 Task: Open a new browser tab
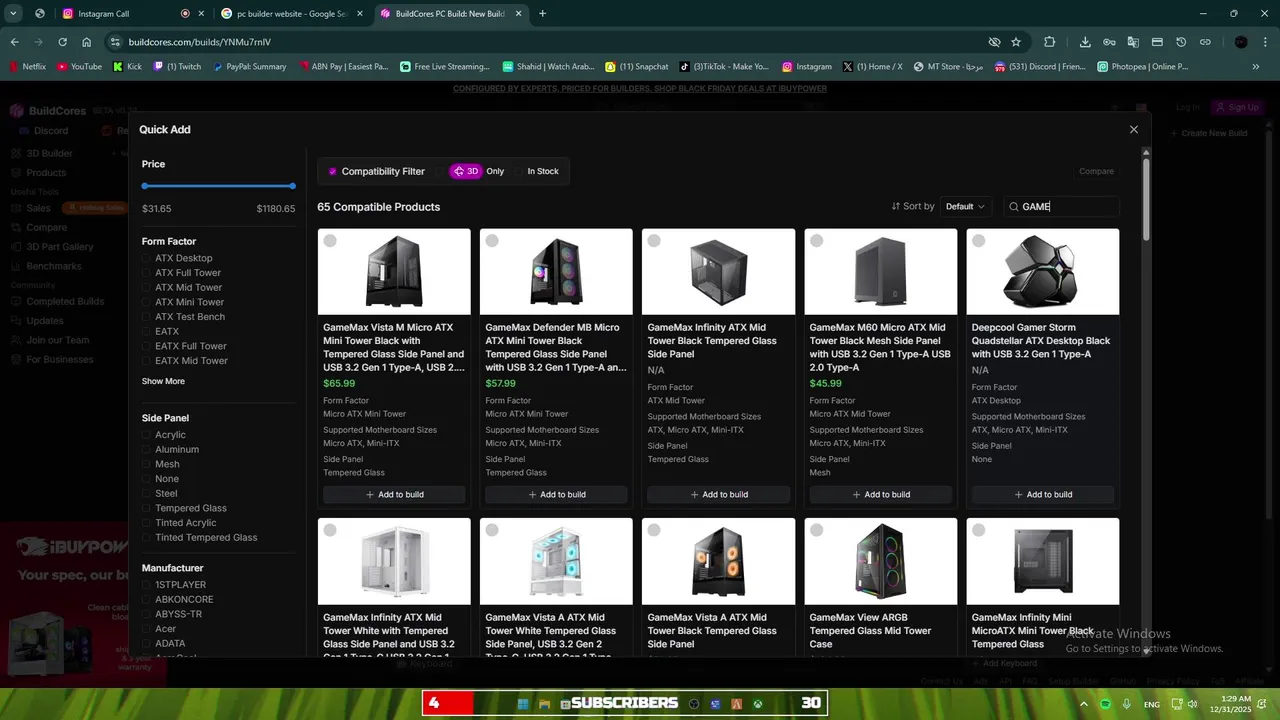[x=542, y=13]
